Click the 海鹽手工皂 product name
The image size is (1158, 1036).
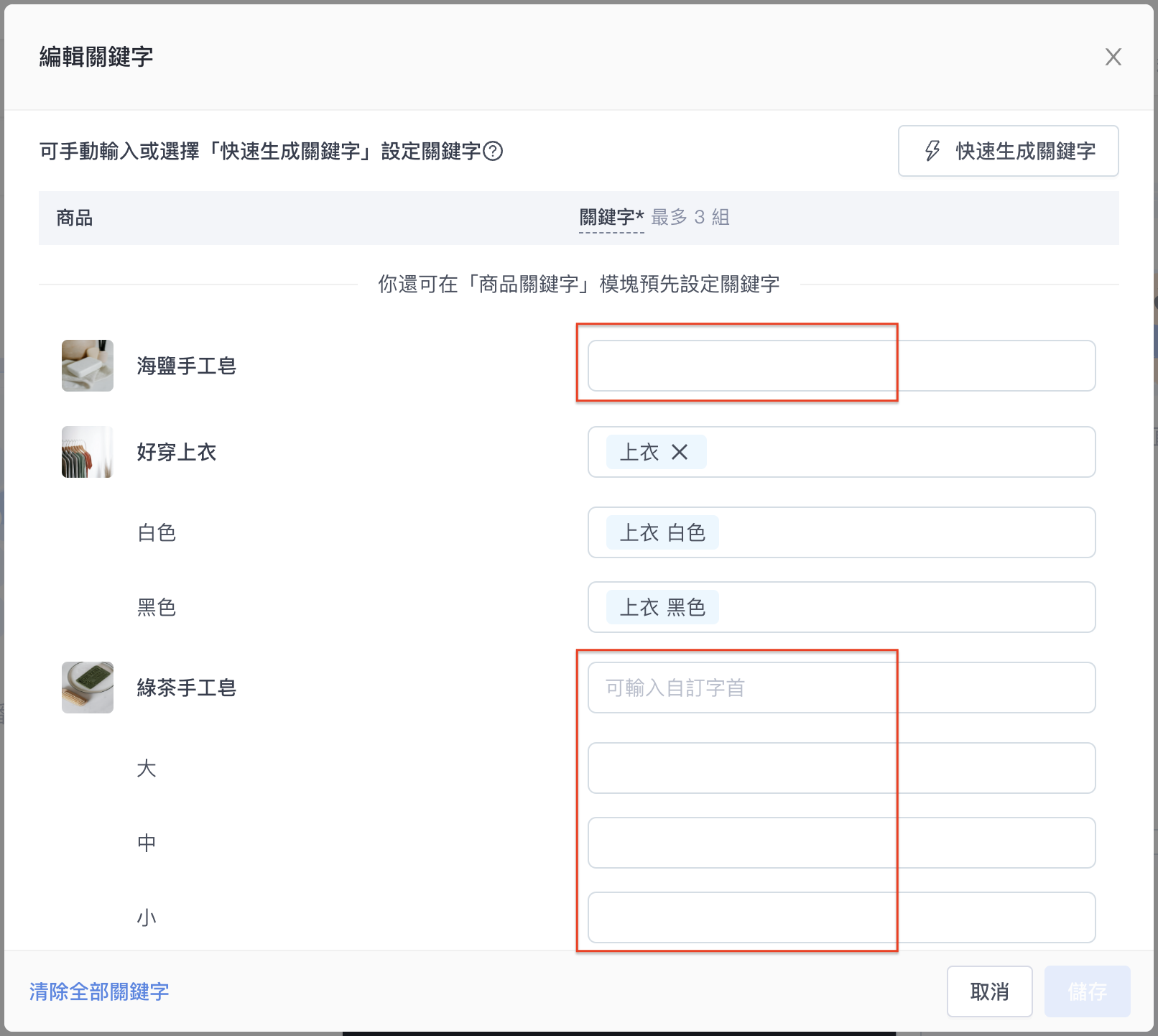pyautogui.click(x=187, y=366)
